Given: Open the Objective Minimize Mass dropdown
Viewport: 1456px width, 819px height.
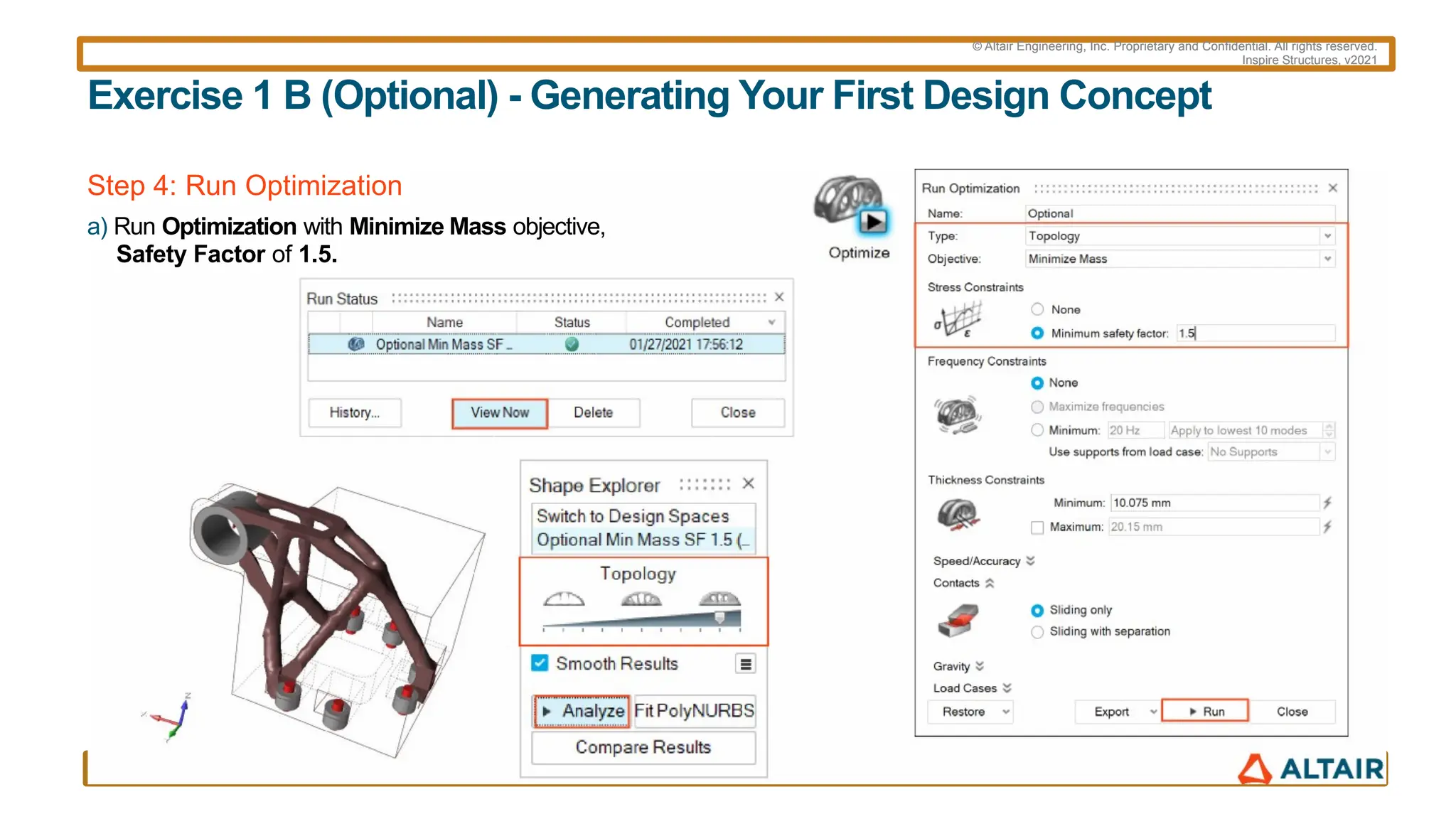Looking at the screenshot, I should coord(1327,259).
